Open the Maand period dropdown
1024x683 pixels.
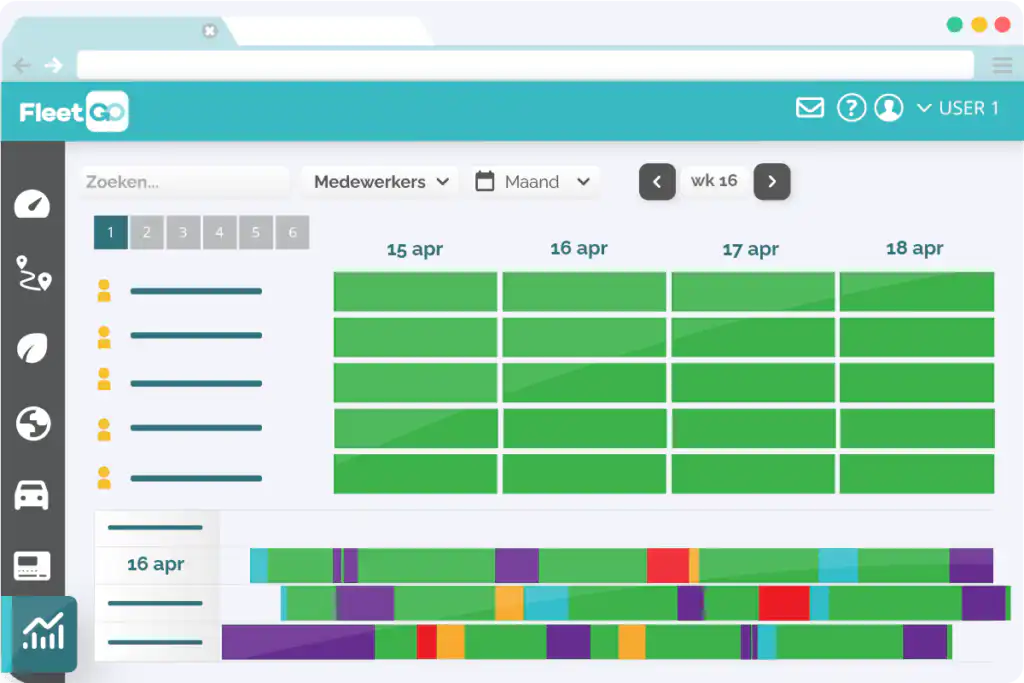(x=534, y=182)
